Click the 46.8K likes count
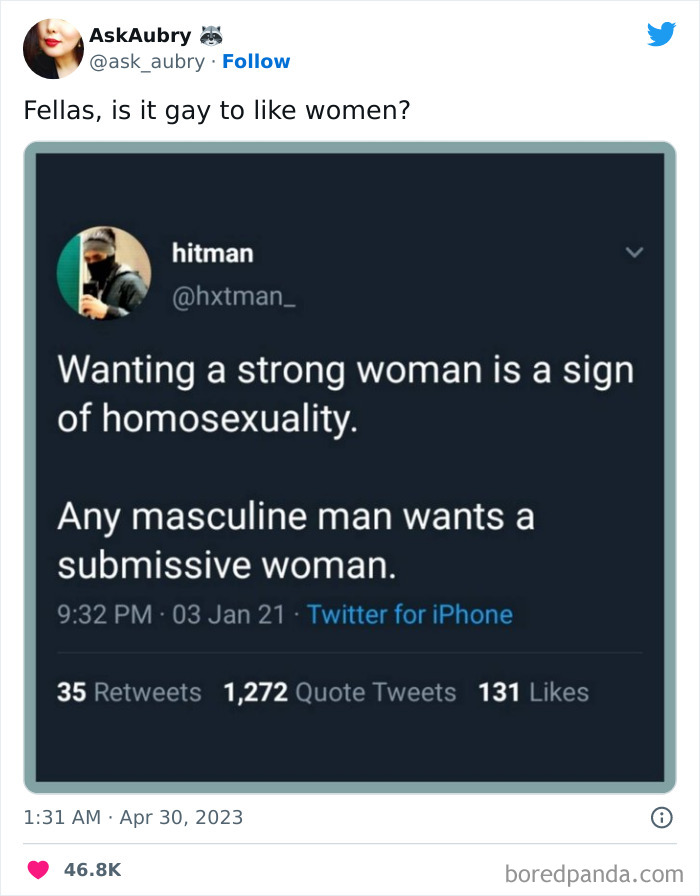 (x=93, y=870)
